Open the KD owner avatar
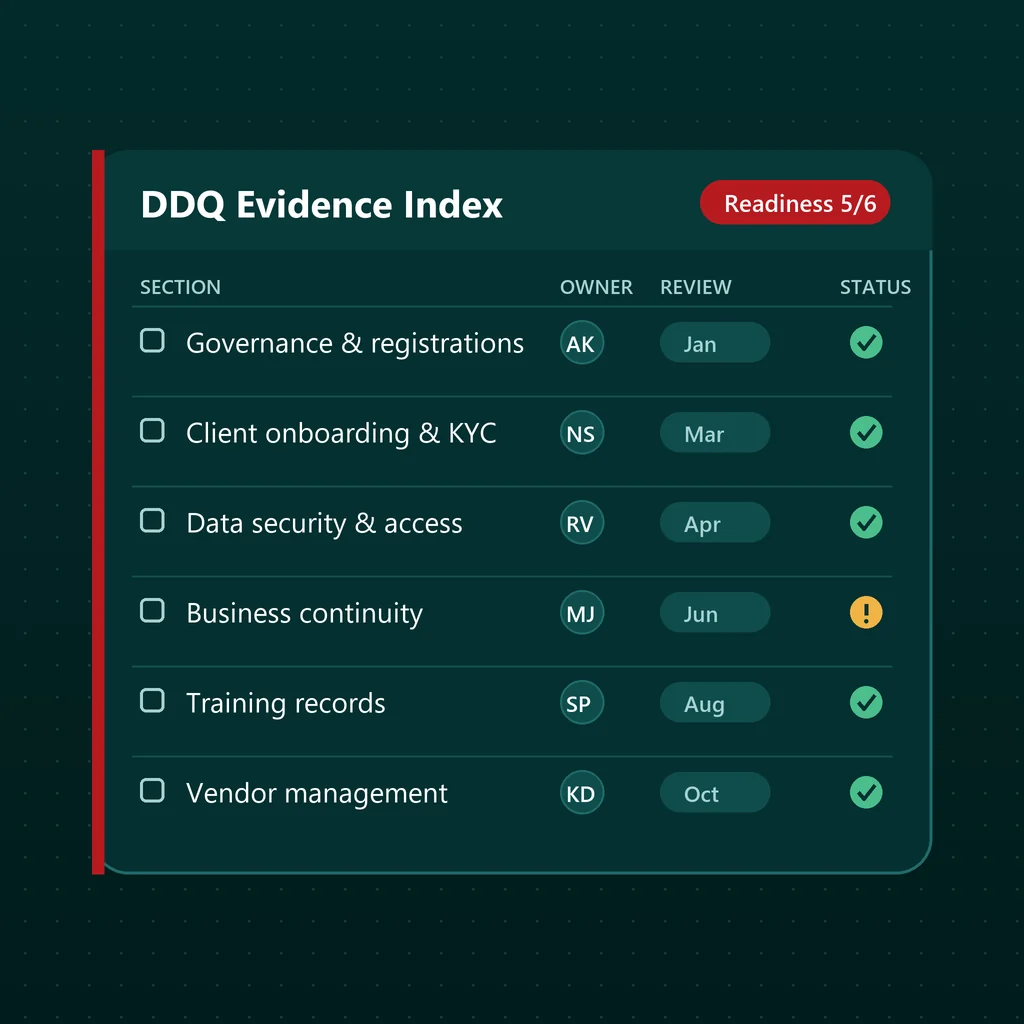The image size is (1024, 1024). pos(581,793)
